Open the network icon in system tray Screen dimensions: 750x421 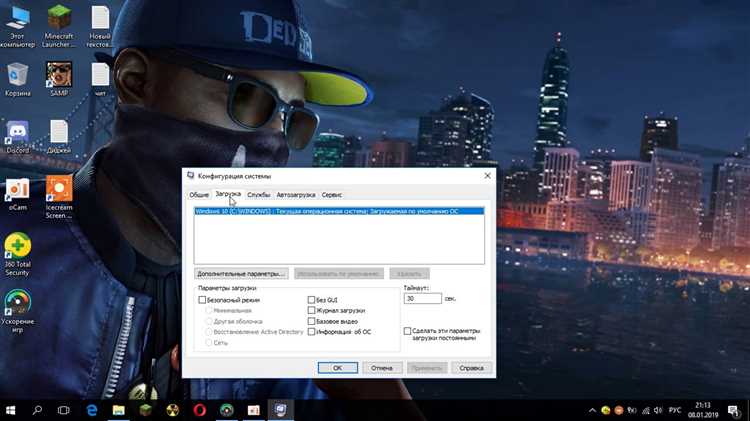pyautogui.click(x=646, y=410)
